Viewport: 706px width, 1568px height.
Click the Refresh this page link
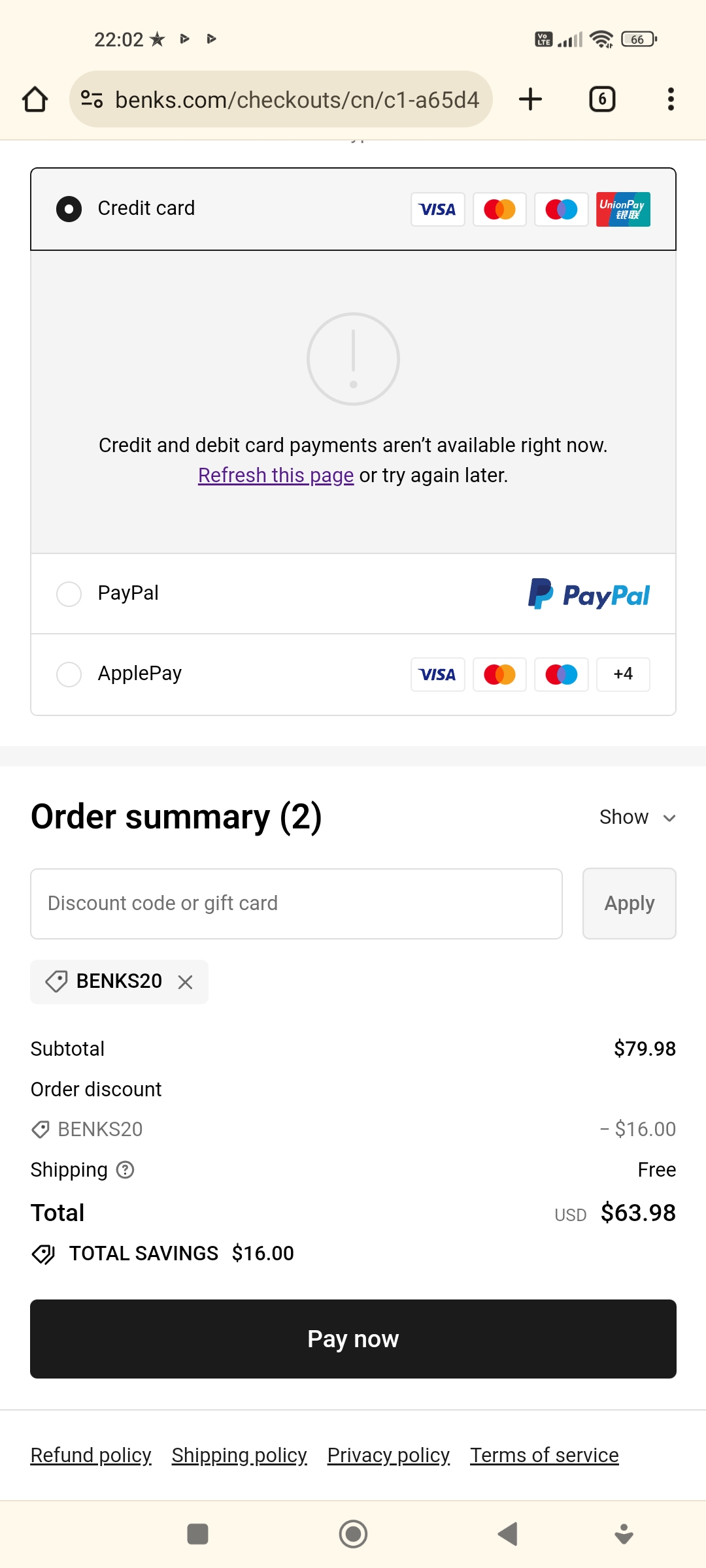(x=276, y=475)
